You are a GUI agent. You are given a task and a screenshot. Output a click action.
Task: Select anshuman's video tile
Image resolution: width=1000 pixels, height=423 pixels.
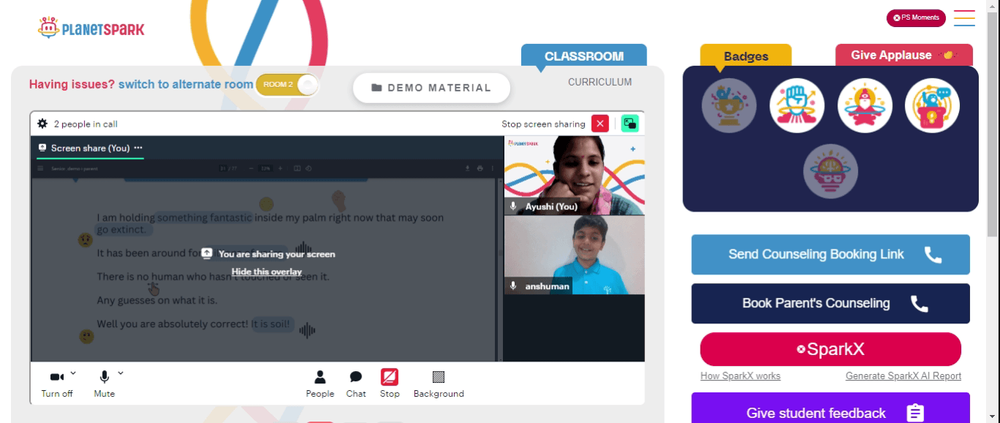pyautogui.click(x=574, y=255)
